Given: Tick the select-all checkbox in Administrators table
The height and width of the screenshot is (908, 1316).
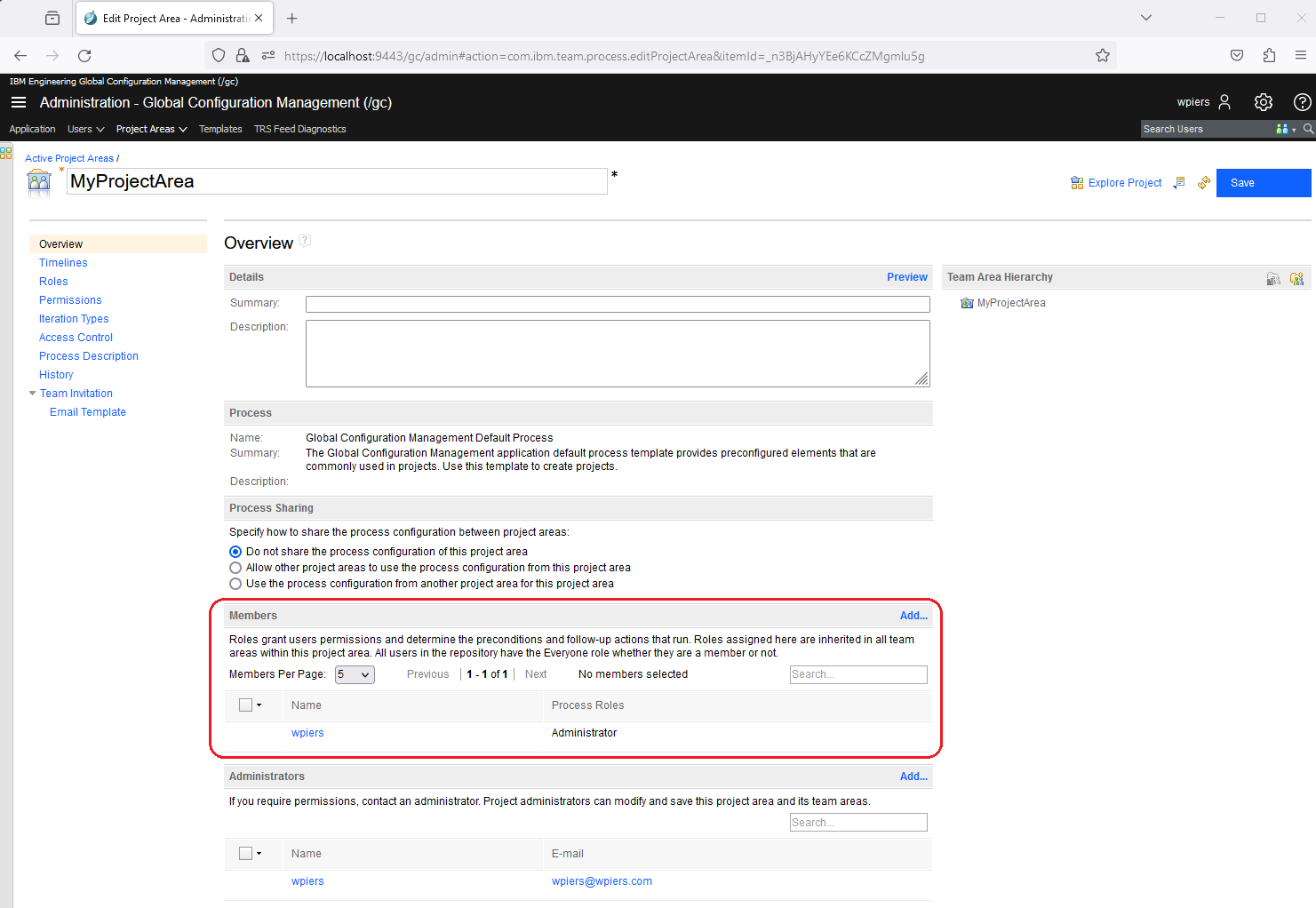Looking at the screenshot, I should [246, 854].
